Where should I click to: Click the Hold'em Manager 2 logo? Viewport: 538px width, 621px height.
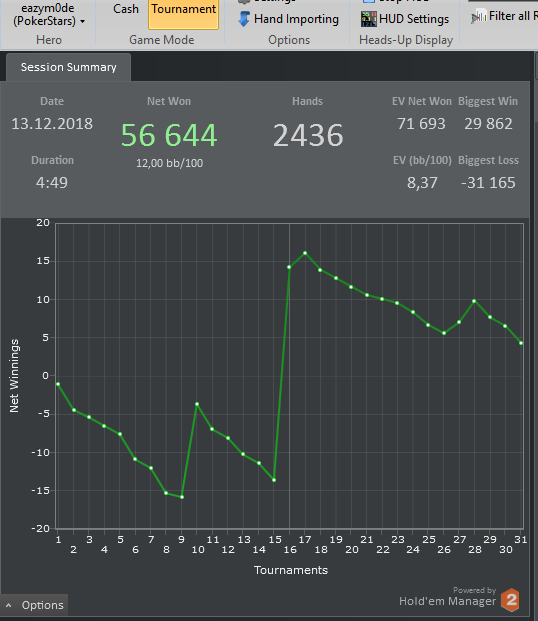(511, 600)
